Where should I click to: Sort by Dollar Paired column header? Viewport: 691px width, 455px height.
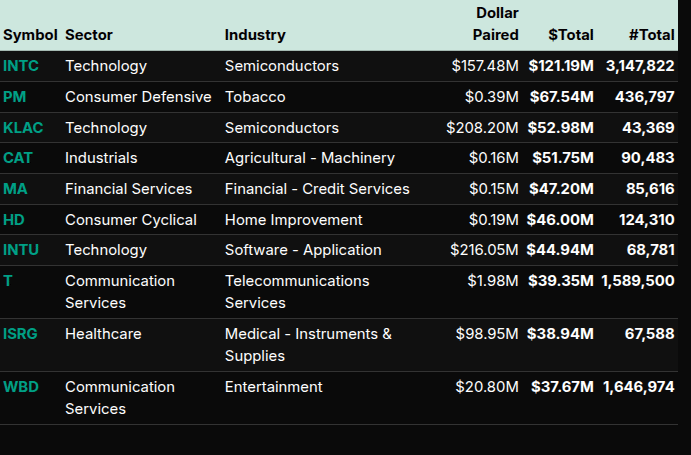tap(496, 24)
